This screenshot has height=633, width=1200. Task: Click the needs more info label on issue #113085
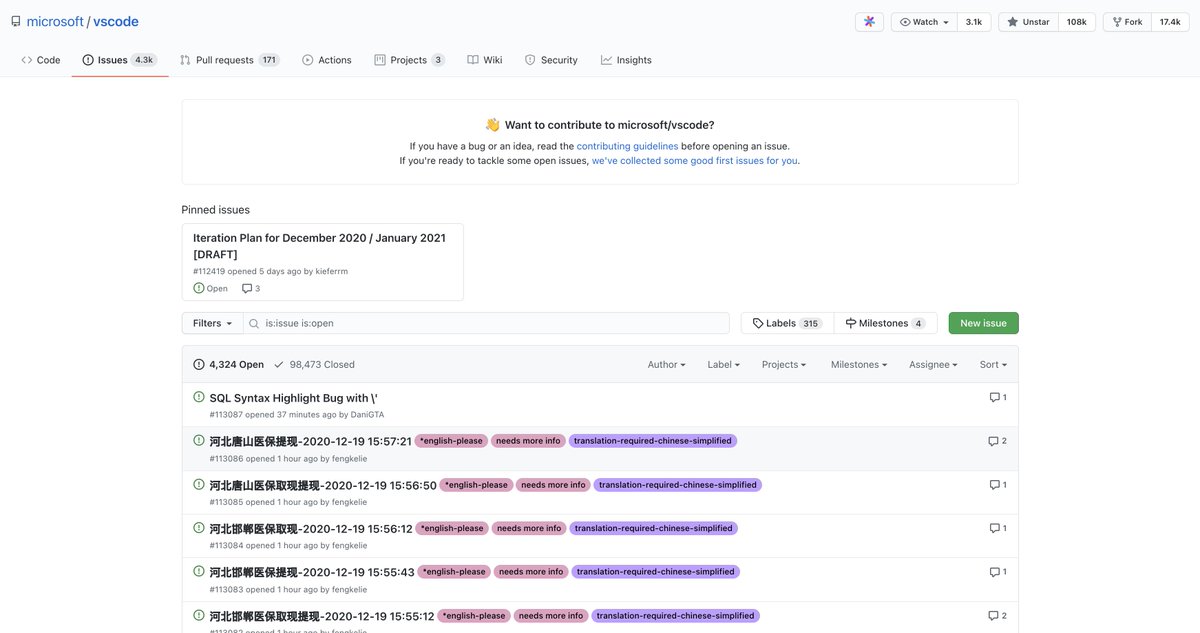553,485
